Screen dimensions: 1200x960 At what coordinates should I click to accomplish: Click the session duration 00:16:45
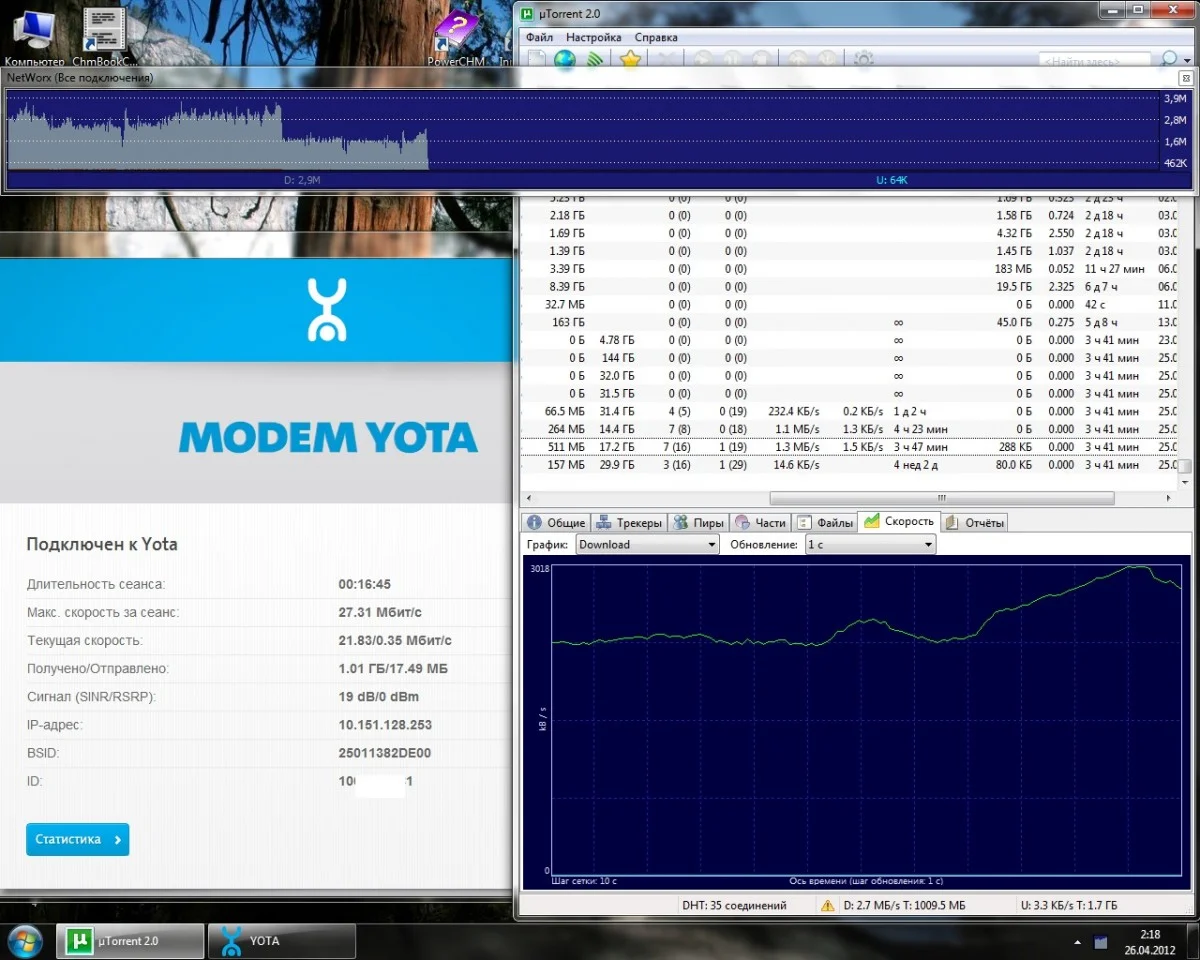tap(364, 584)
